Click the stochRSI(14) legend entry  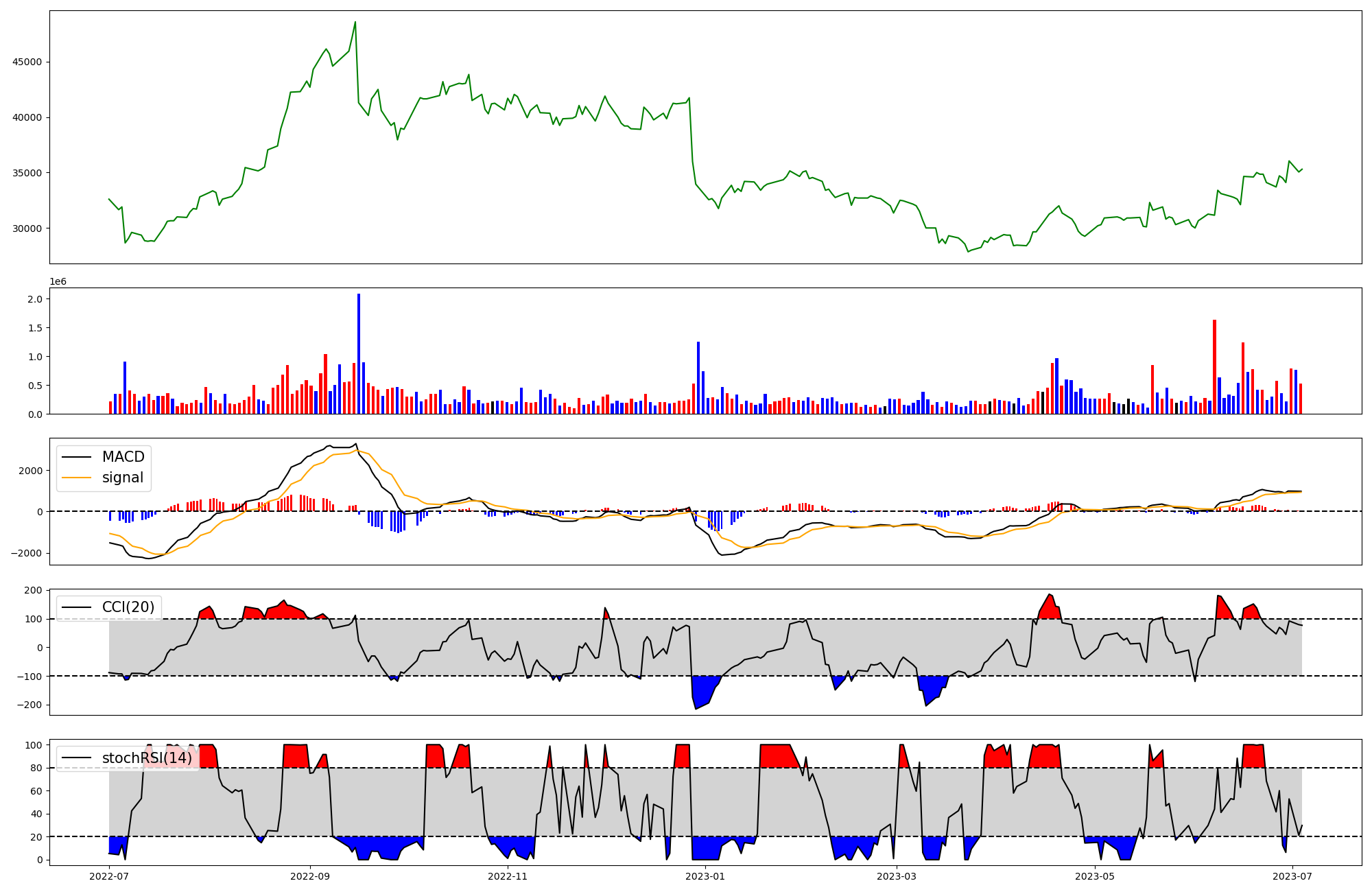pyautogui.click(x=147, y=758)
